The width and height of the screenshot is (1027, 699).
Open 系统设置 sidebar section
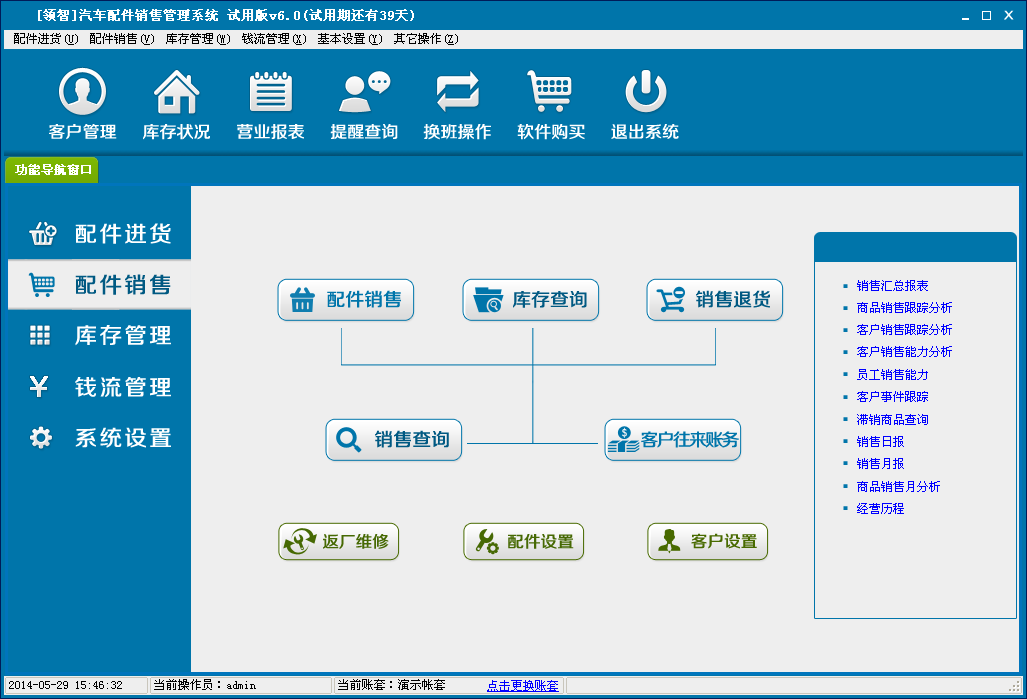pos(100,438)
